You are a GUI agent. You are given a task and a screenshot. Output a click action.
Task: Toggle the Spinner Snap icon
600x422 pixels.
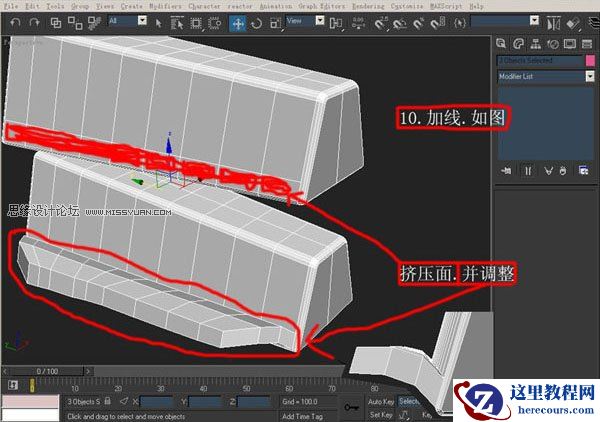(x=437, y=23)
